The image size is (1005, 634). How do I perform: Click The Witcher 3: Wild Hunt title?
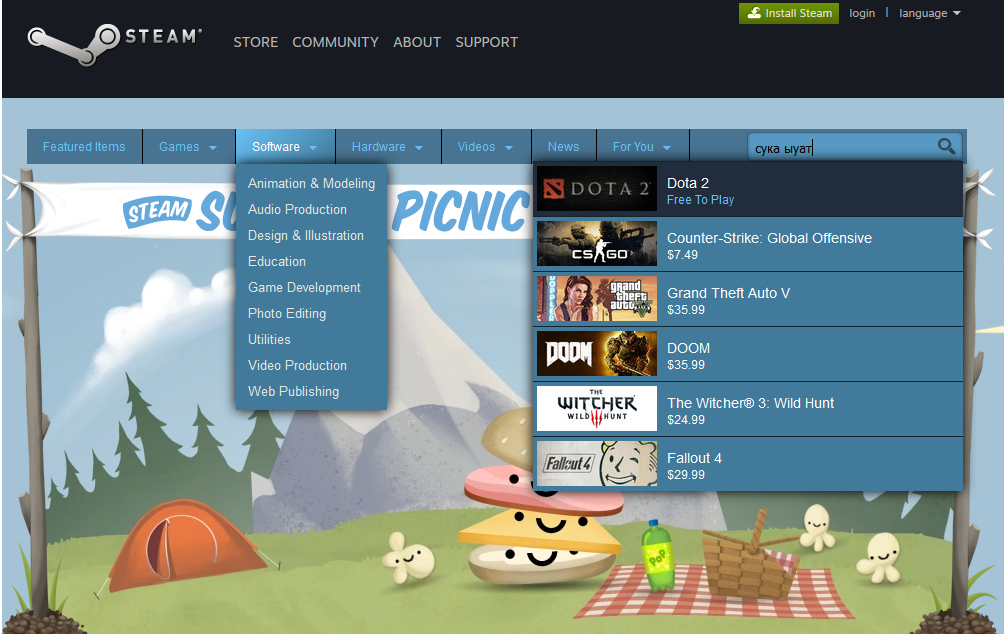[751, 403]
